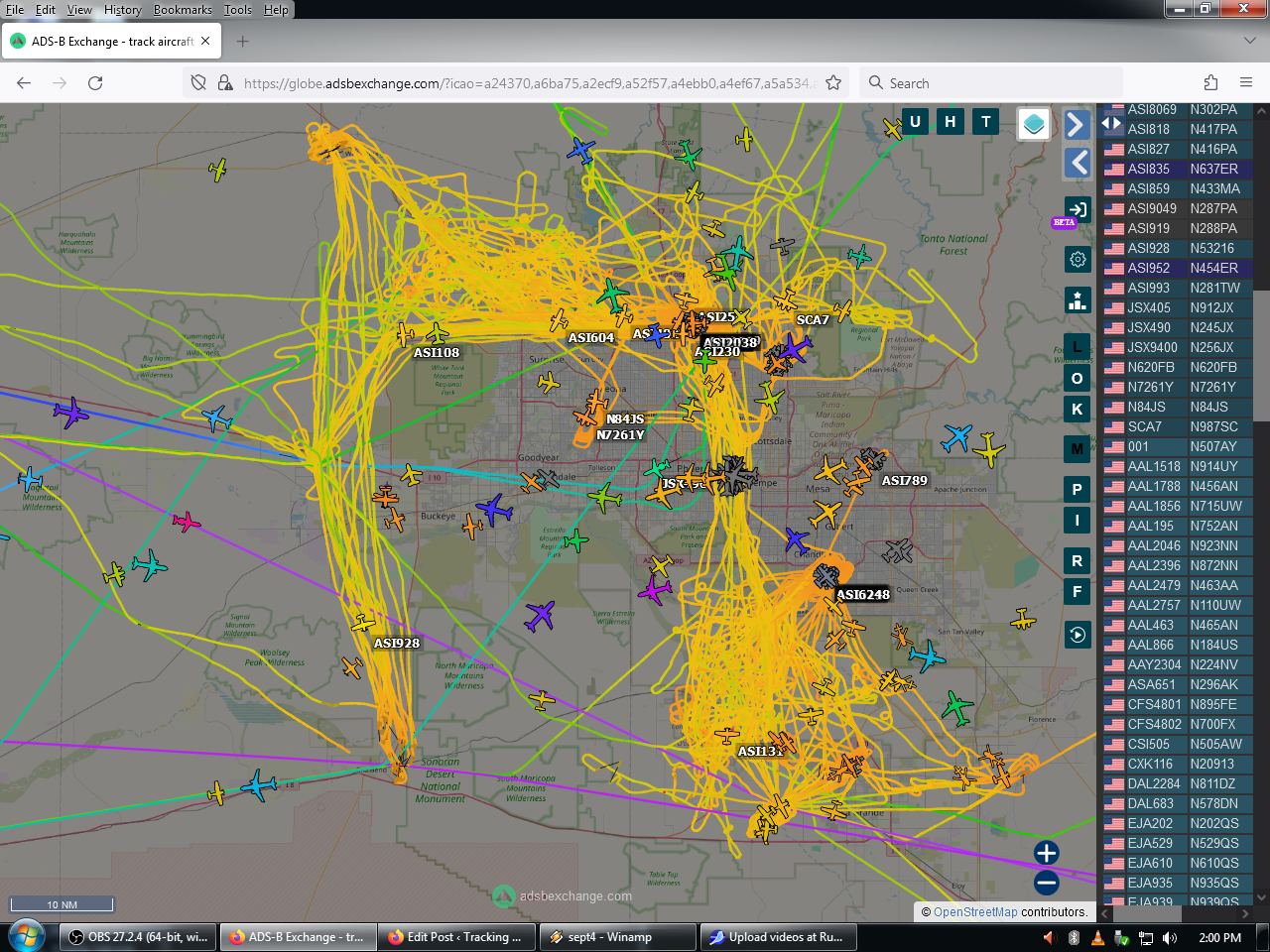
Task: Open the Bookmarks menu
Action: [183, 10]
